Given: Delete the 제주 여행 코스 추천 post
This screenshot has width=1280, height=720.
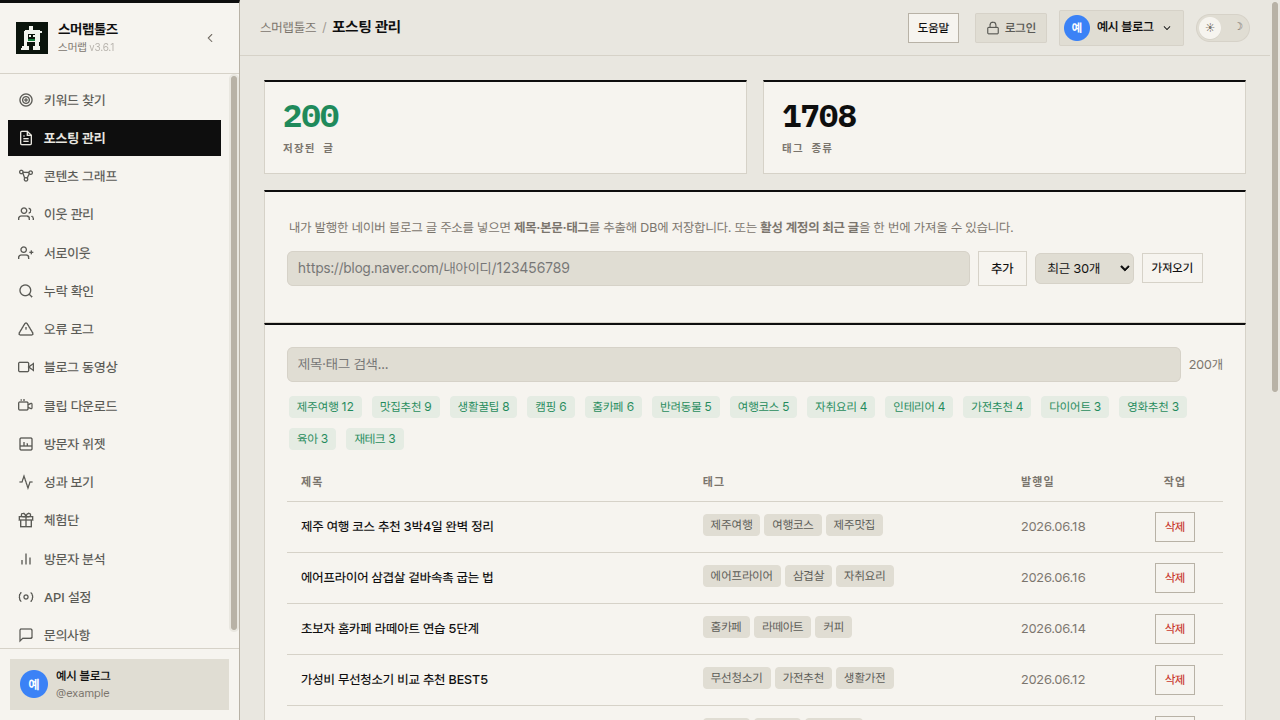Looking at the screenshot, I should (x=1174, y=527).
